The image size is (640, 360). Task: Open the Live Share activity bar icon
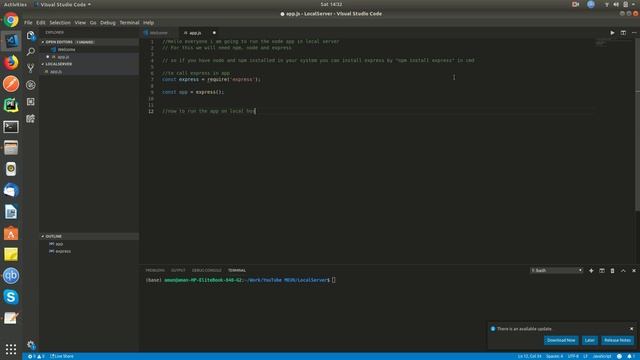pos(31,119)
